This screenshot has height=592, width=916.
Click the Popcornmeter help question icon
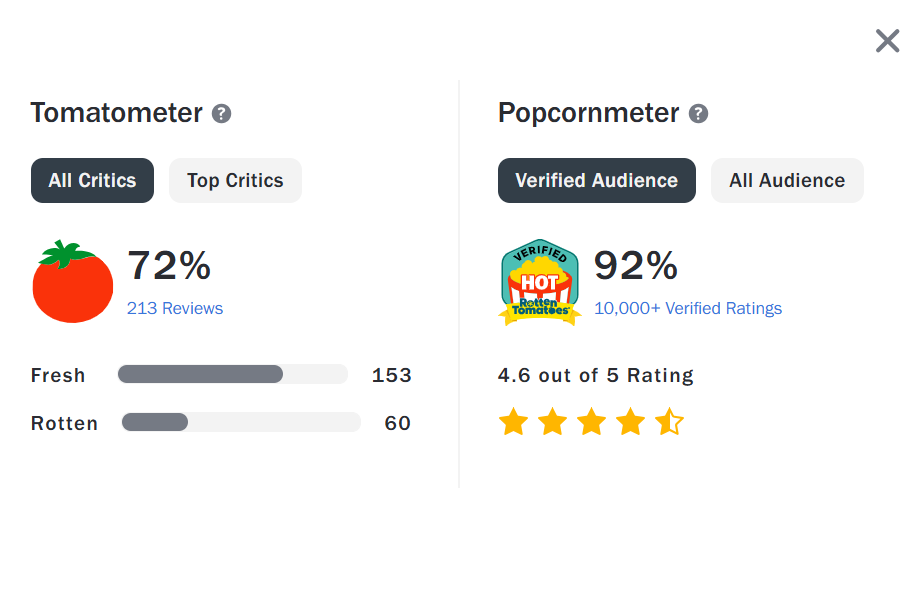click(698, 113)
